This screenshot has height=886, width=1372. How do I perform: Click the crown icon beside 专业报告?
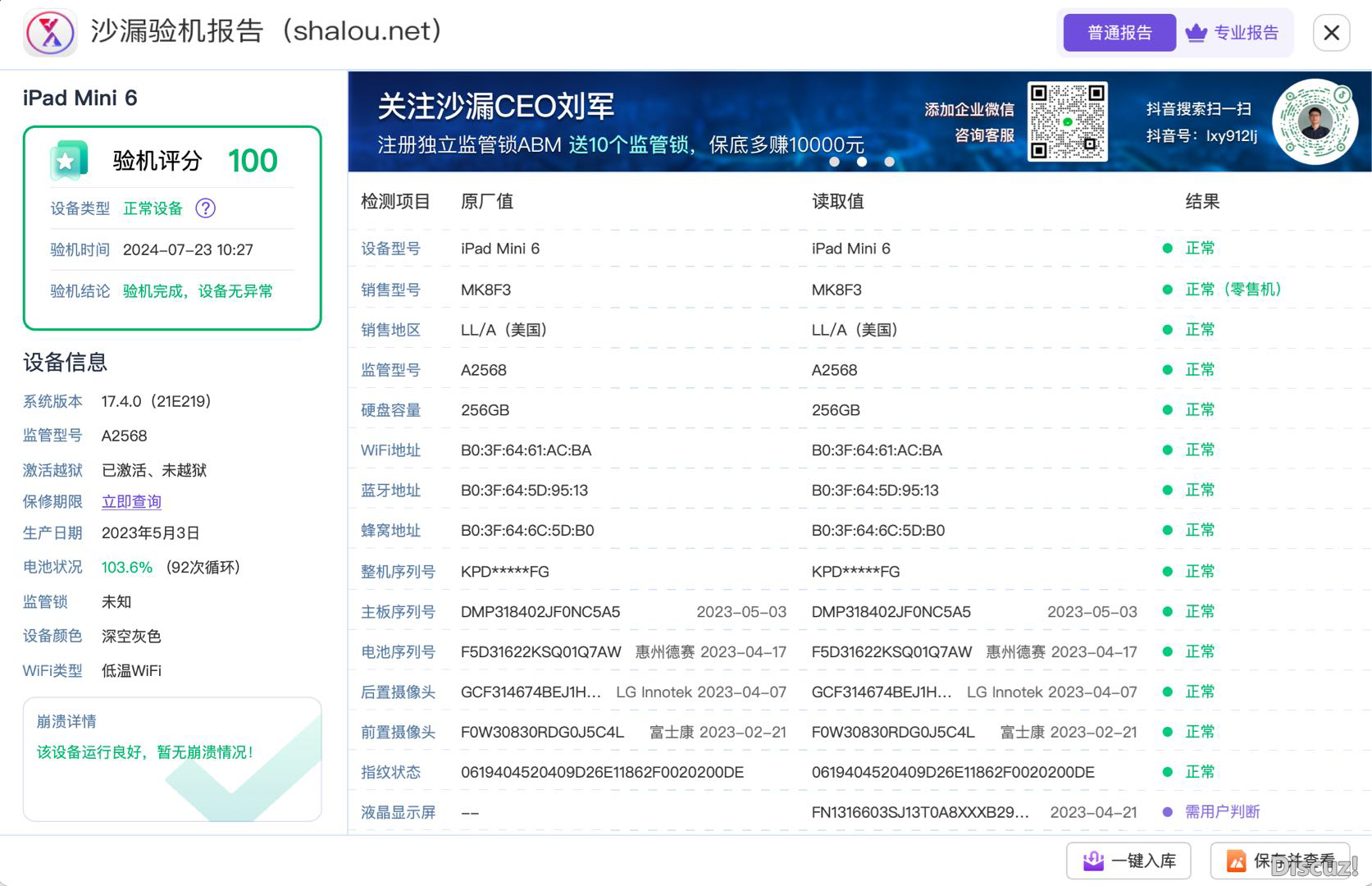point(1197,33)
